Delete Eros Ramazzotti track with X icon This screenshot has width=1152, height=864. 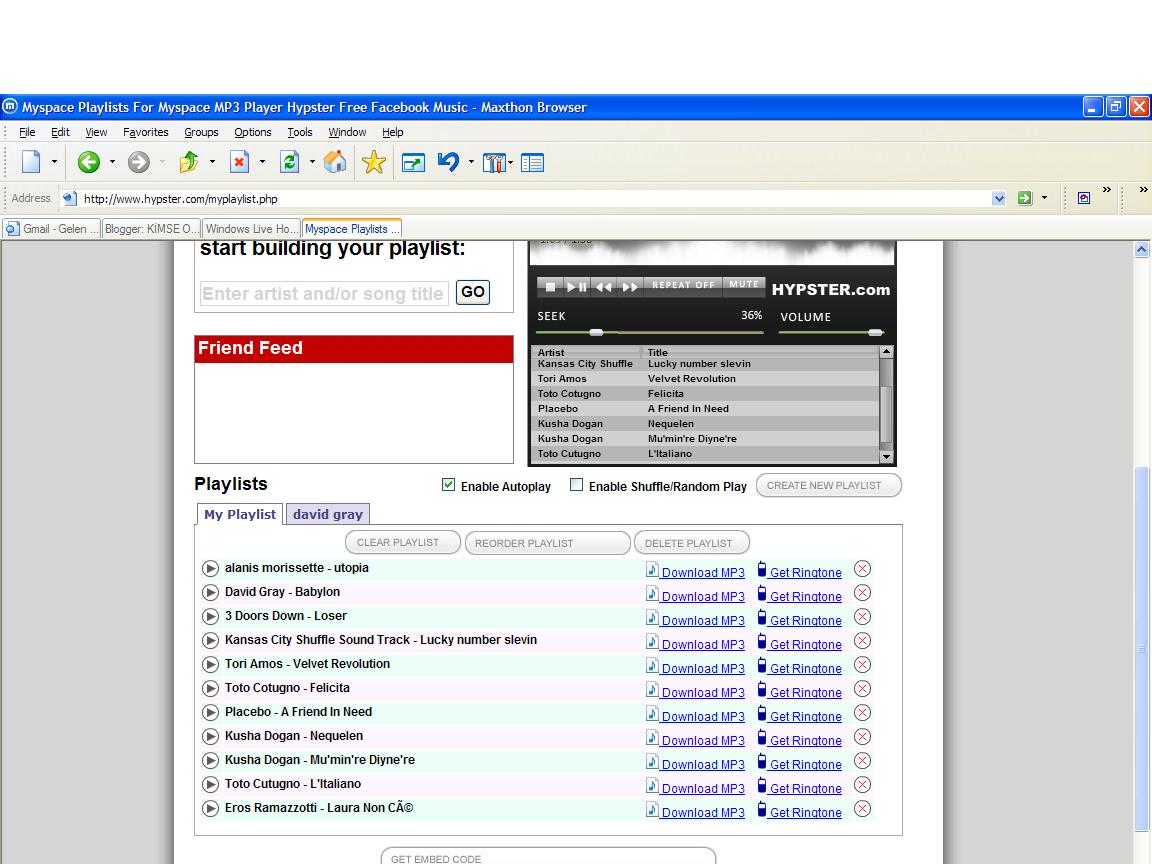(x=863, y=809)
